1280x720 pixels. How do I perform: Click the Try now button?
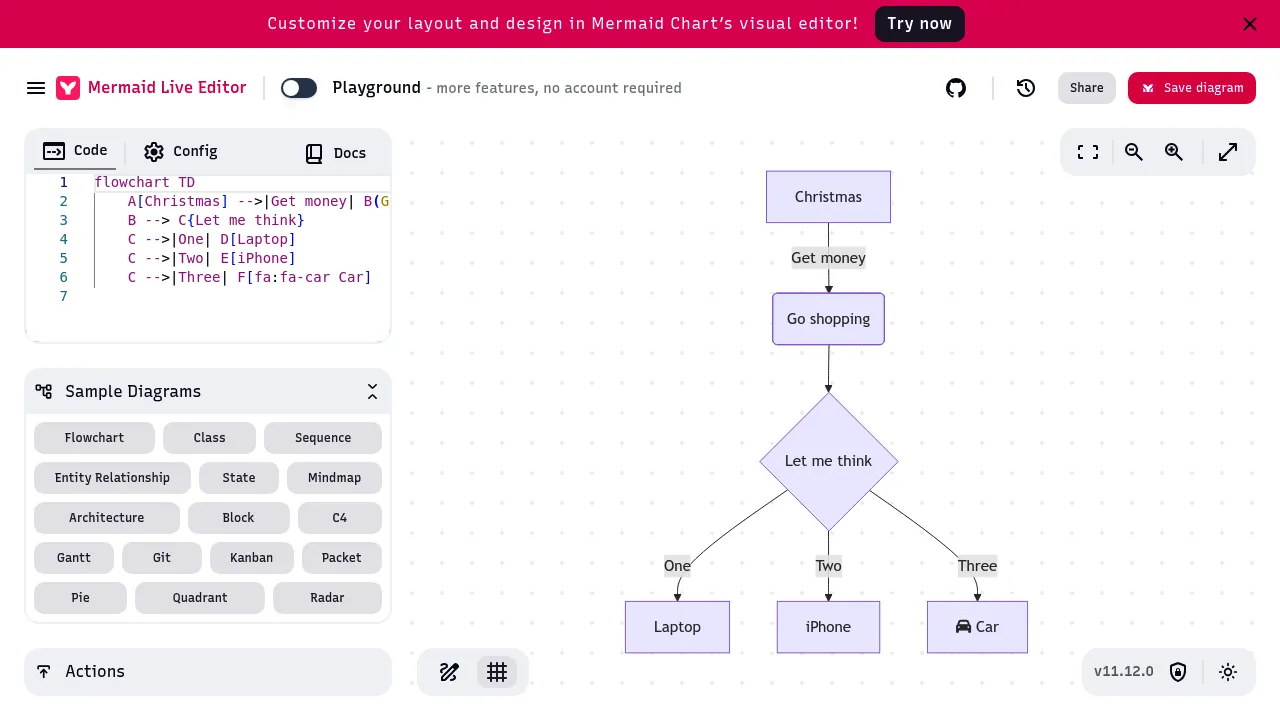click(919, 24)
